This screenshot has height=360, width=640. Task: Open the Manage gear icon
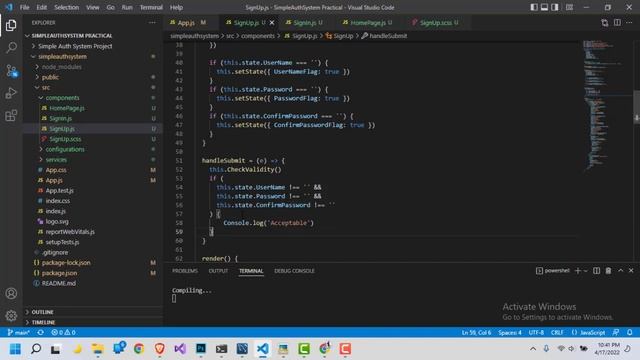(x=11, y=315)
